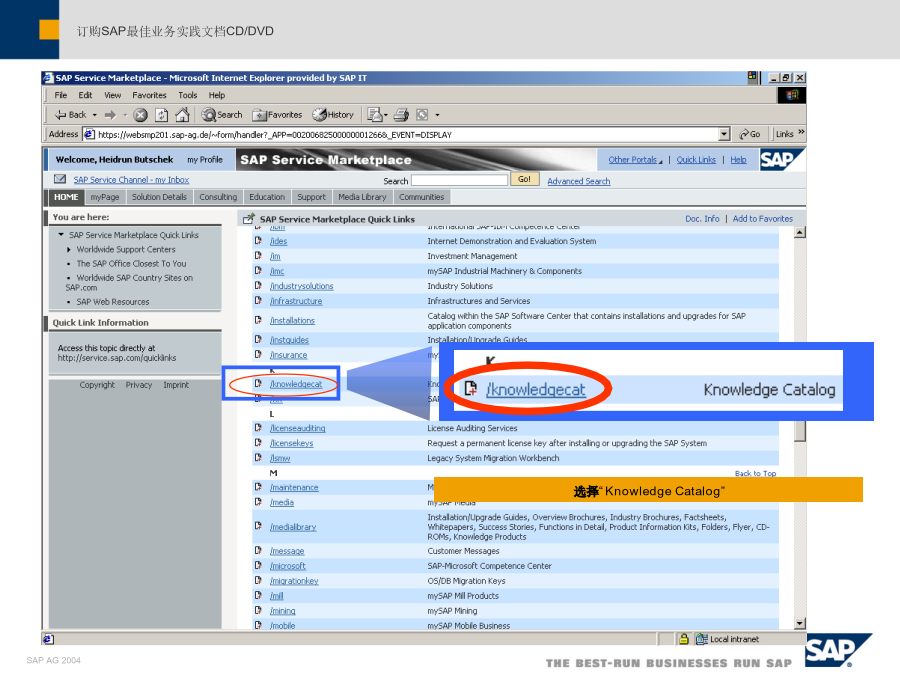Open Back button history dropdown arrow

pos(95,115)
